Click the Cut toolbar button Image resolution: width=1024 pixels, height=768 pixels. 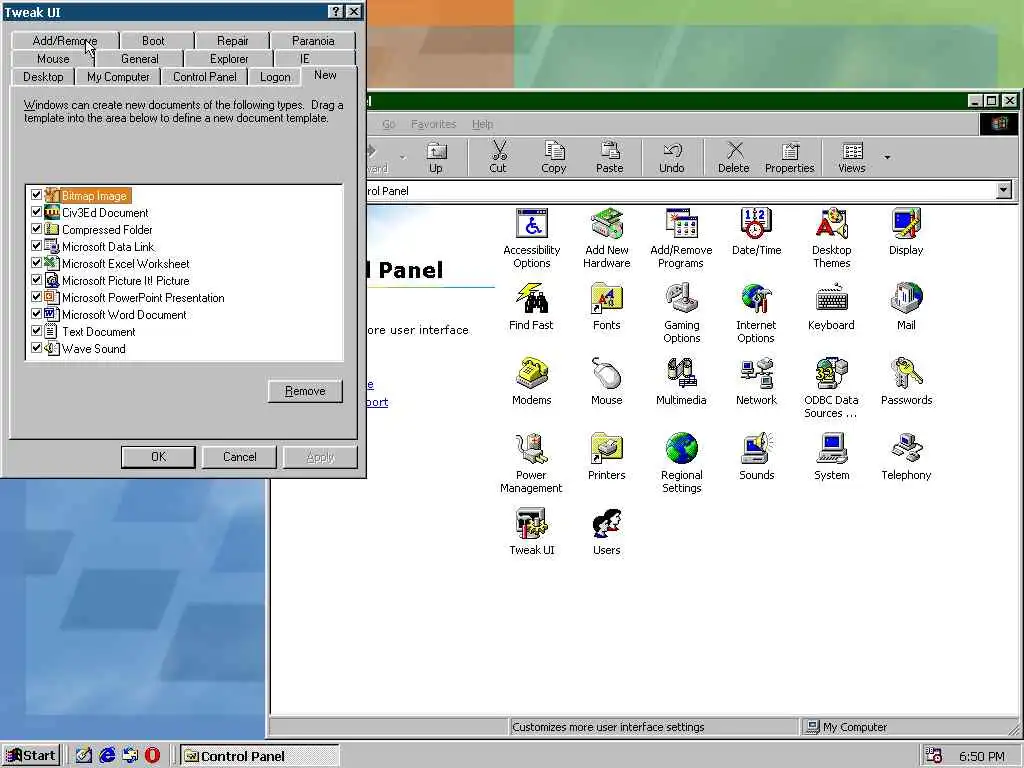[x=498, y=157]
